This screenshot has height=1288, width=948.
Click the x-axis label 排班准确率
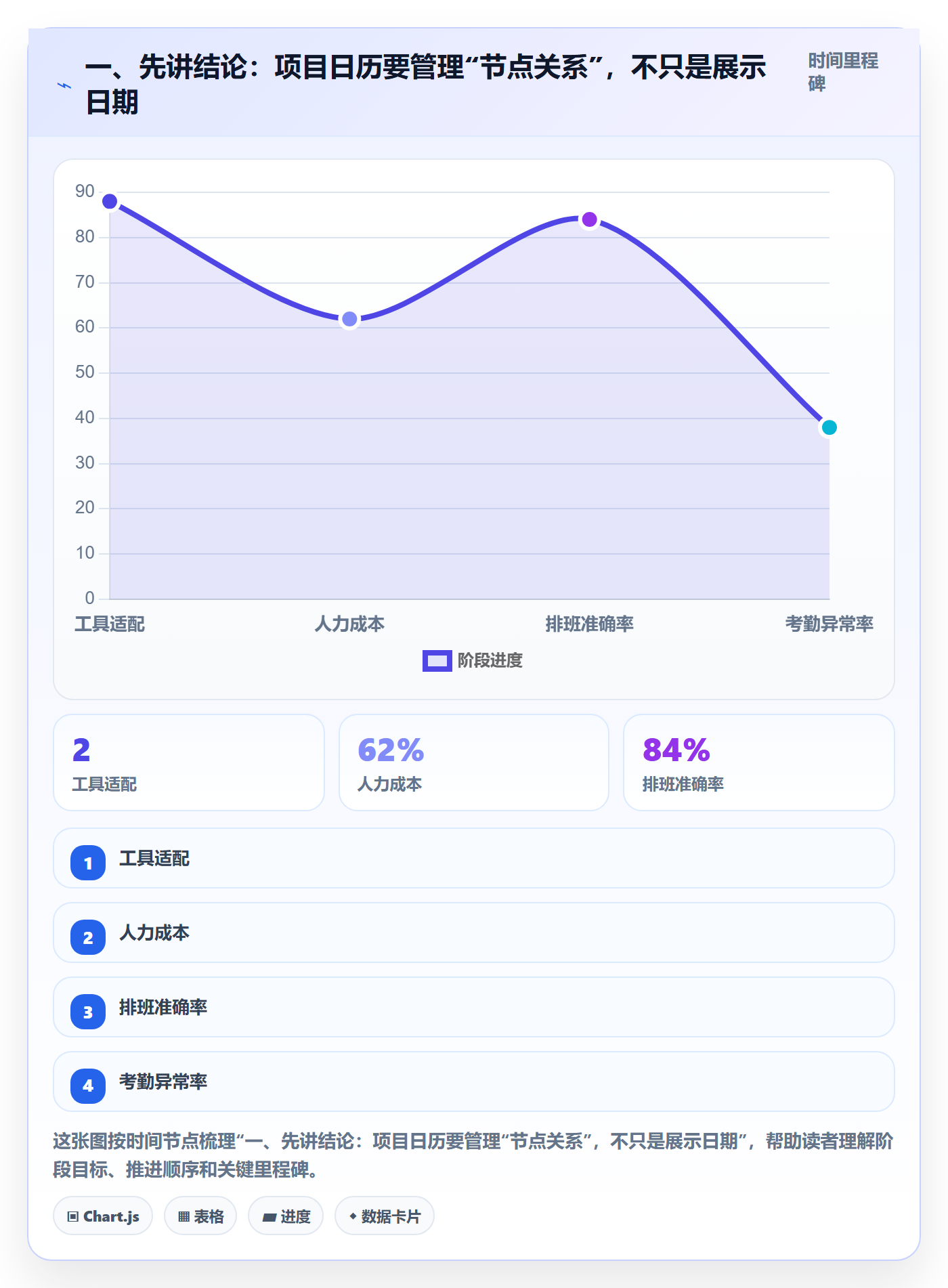590,624
